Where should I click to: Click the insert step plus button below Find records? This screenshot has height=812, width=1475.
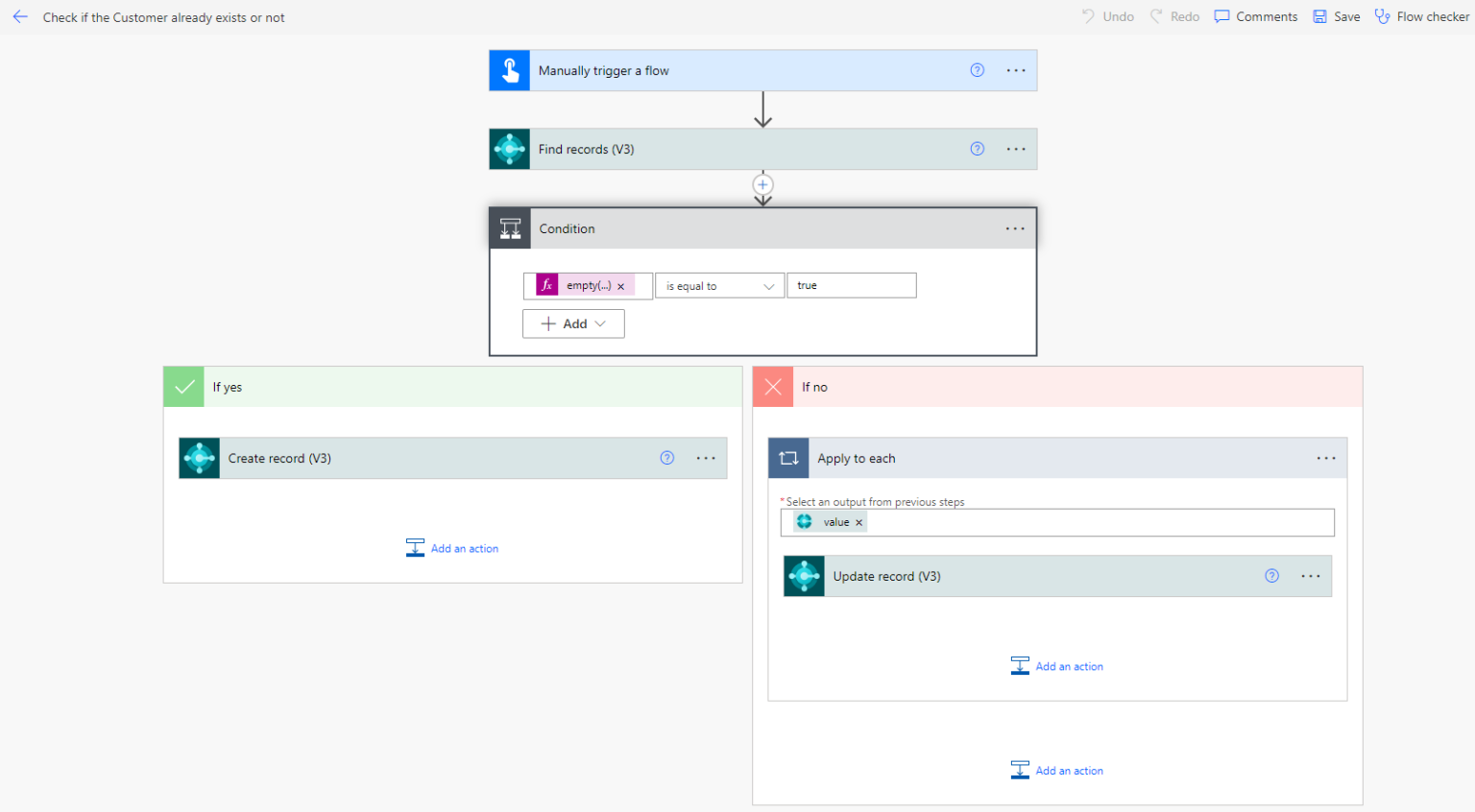click(x=762, y=184)
